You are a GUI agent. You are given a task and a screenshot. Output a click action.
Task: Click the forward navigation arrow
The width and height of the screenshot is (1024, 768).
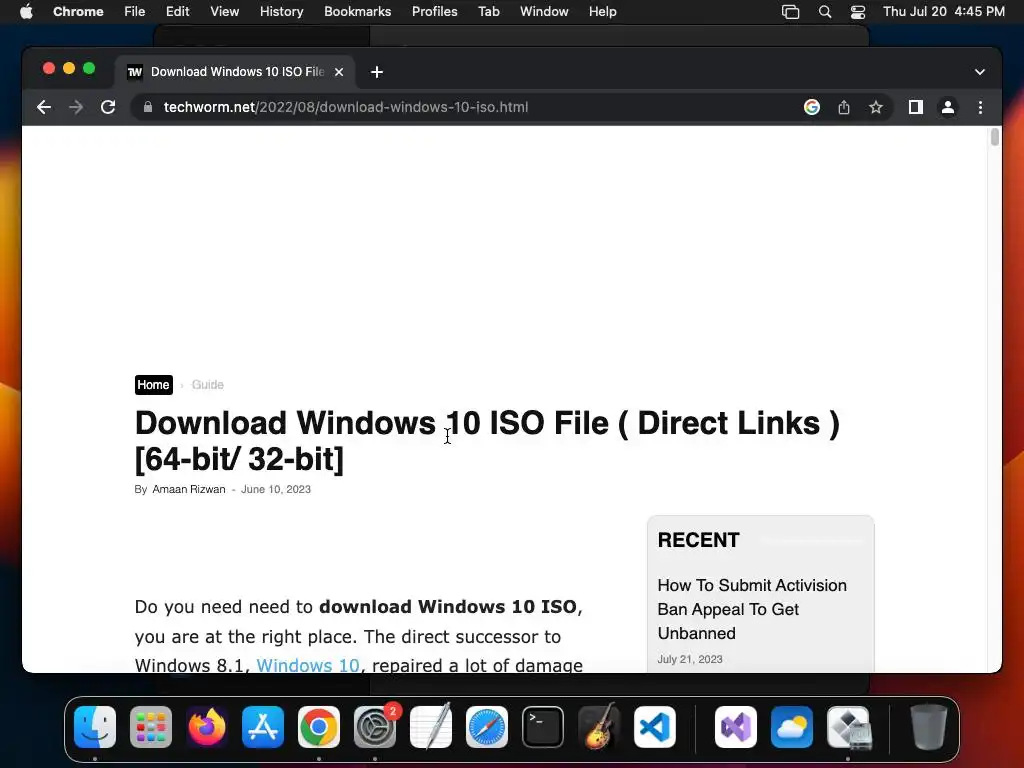tap(76, 107)
